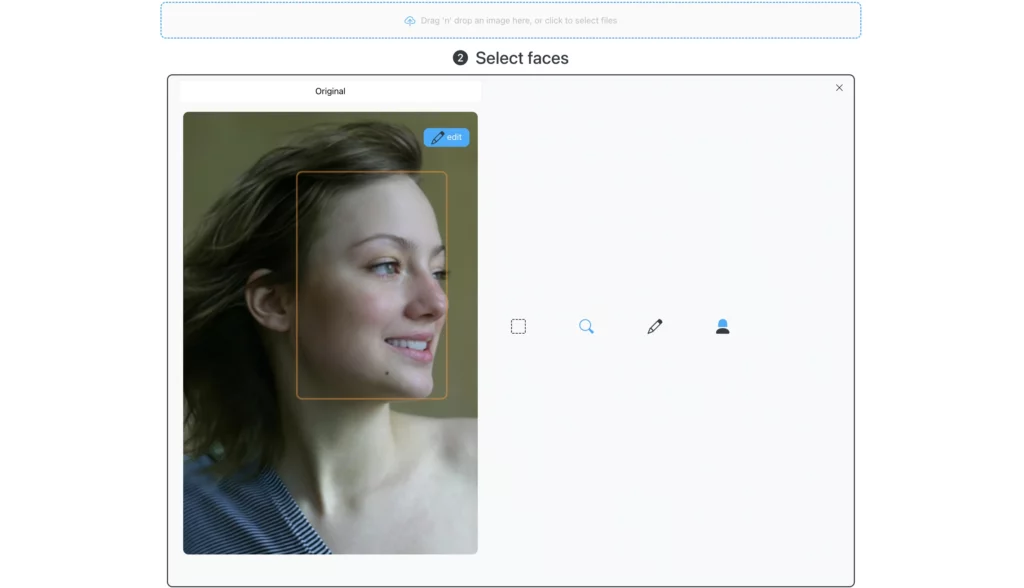The width and height of the screenshot is (1024, 588).
Task: Click the dashed file upload field
Action: [x=510, y=20]
